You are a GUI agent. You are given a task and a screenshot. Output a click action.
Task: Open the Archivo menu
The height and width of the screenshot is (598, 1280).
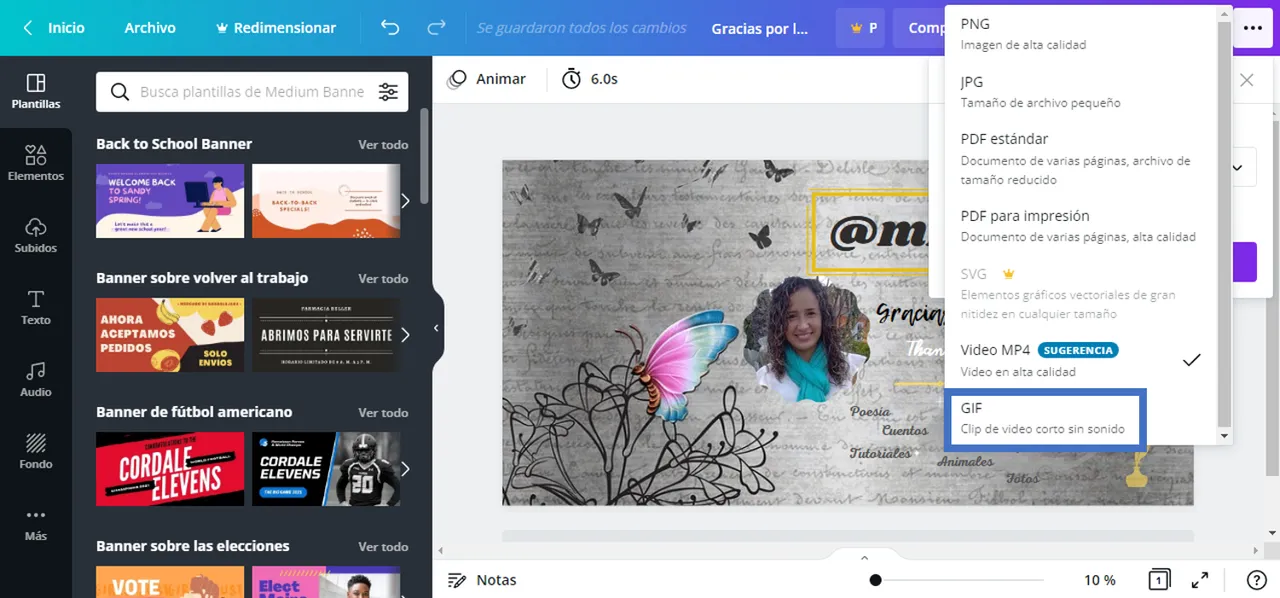pyautogui.click(x=150, y=28)
